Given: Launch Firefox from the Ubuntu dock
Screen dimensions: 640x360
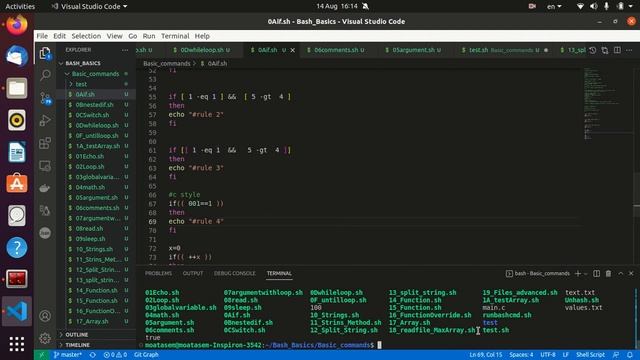Looking at the screenshot, I should (x=17, y=24).
